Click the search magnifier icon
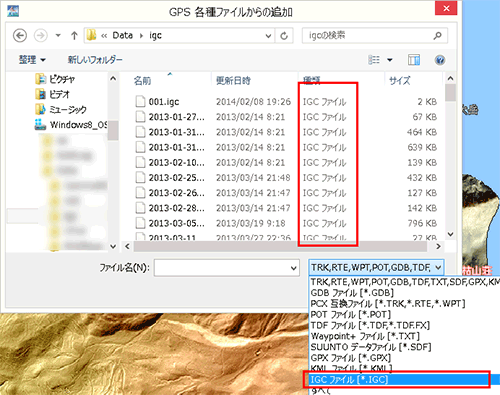 click(x=437, y=35)
